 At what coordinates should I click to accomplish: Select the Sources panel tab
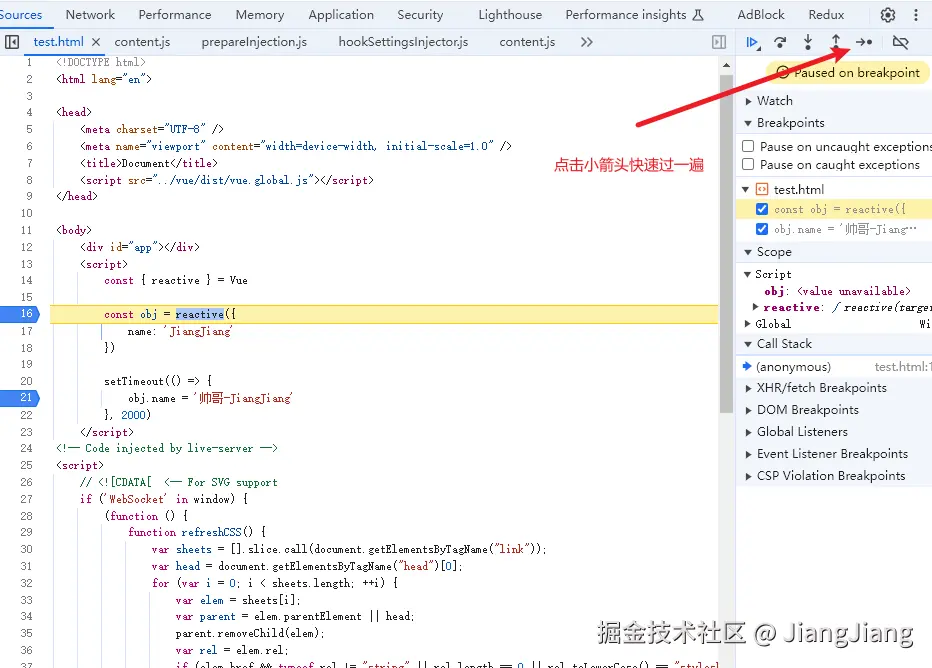coord(21,15)
